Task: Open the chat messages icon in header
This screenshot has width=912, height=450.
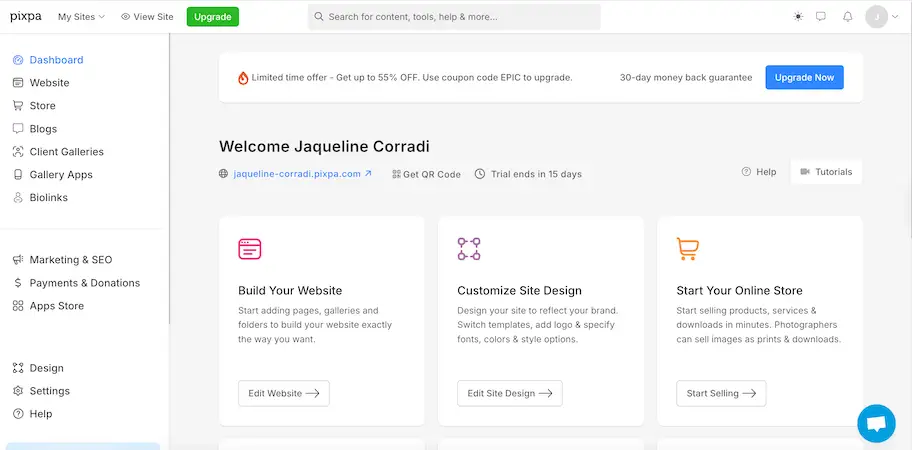Action: pyautogui.click(x=821, y=17)
